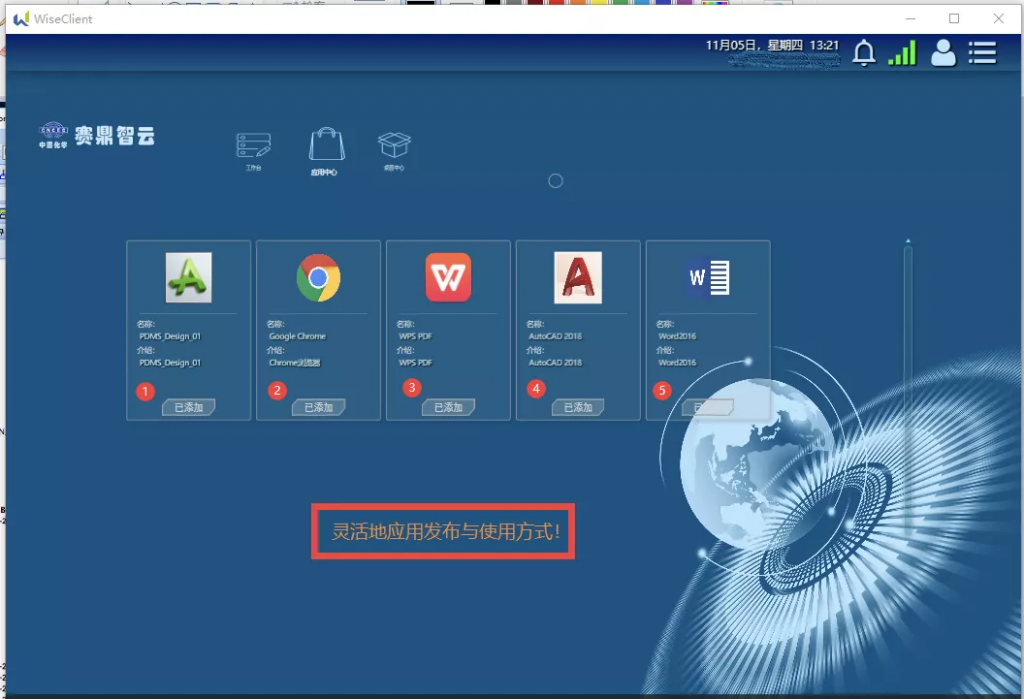Viewport: 1024px width, 699px height.
Task: Open the notifications bell
Action: coord(863,53)
